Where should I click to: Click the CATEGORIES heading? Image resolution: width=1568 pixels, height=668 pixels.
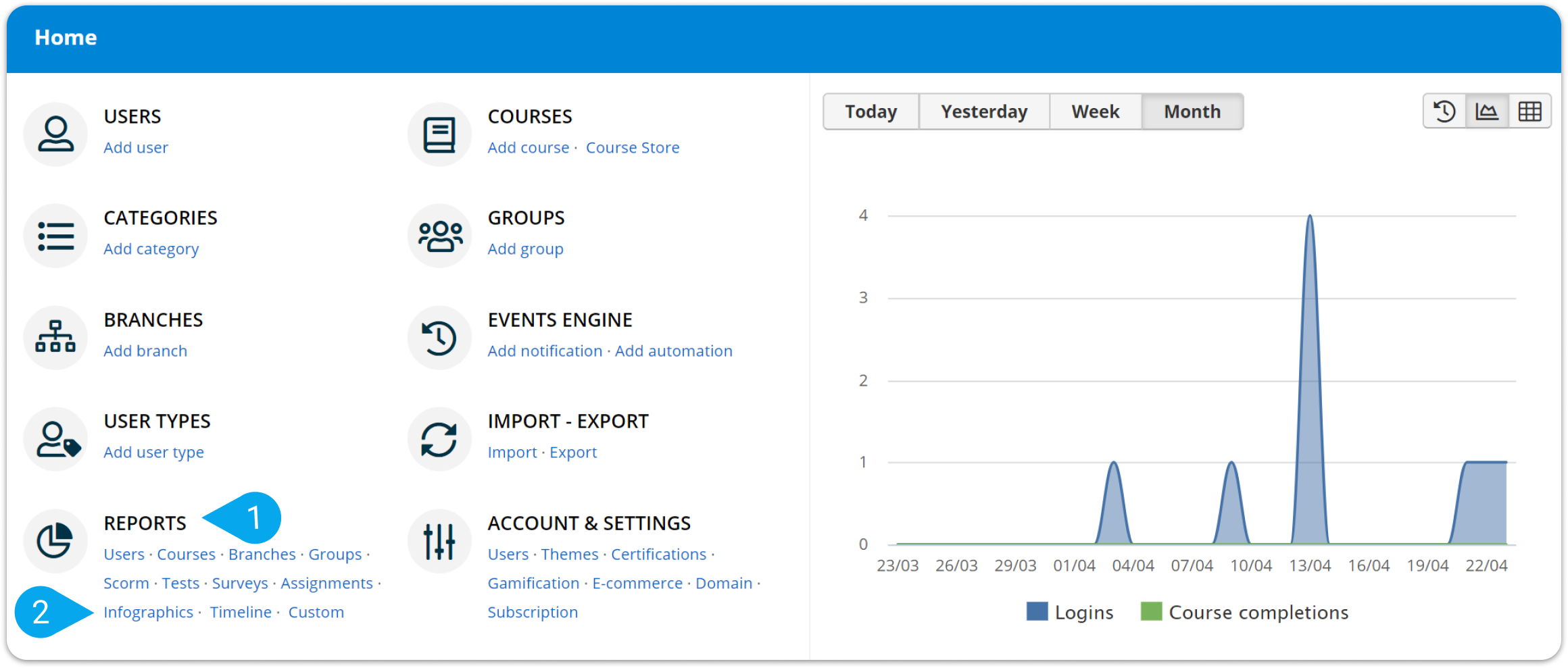[161, 218]
